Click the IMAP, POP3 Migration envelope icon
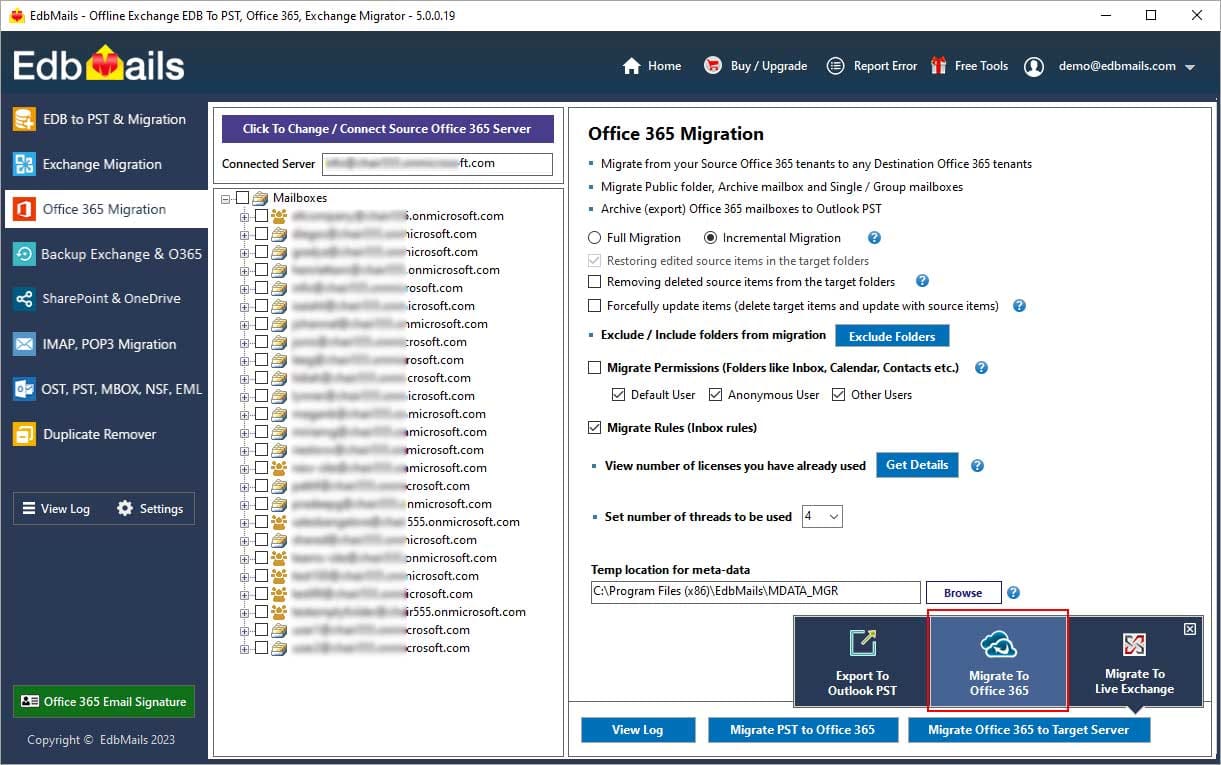The width and height of the screenshot is (1221, 765). tap(24, 344)
